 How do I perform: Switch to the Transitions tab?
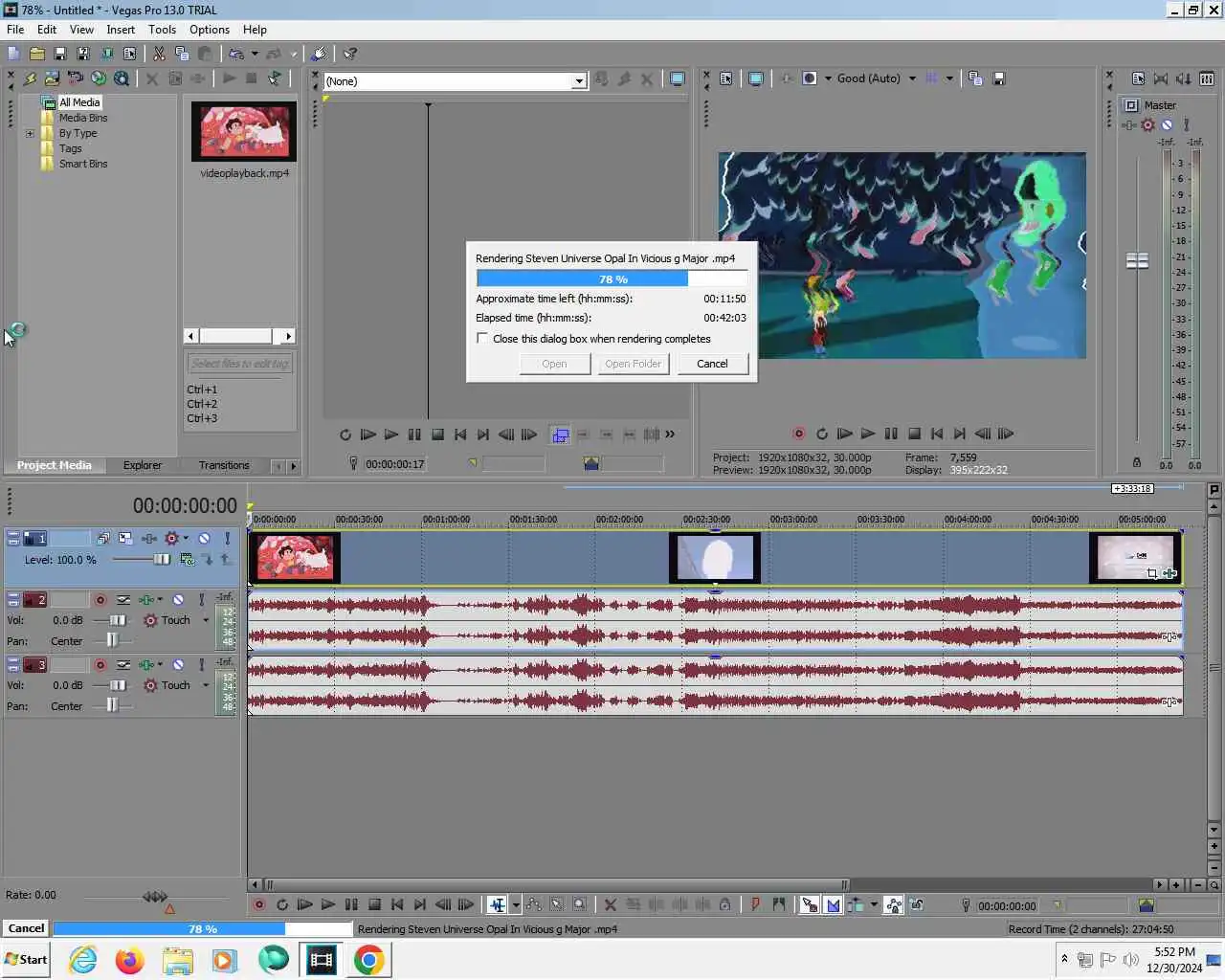(224, 465)
